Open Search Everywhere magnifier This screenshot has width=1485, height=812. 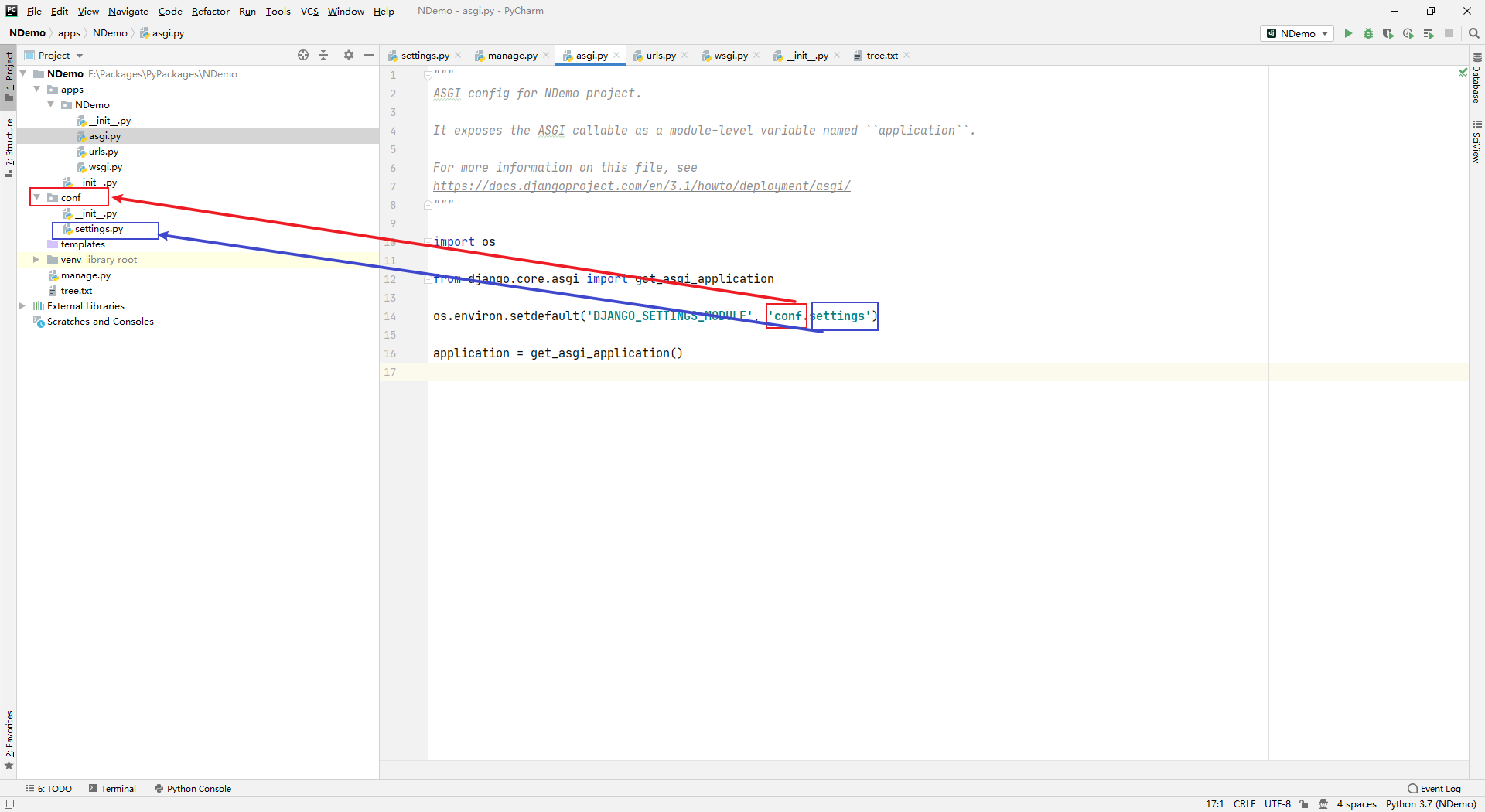(x=1474, y=33)
